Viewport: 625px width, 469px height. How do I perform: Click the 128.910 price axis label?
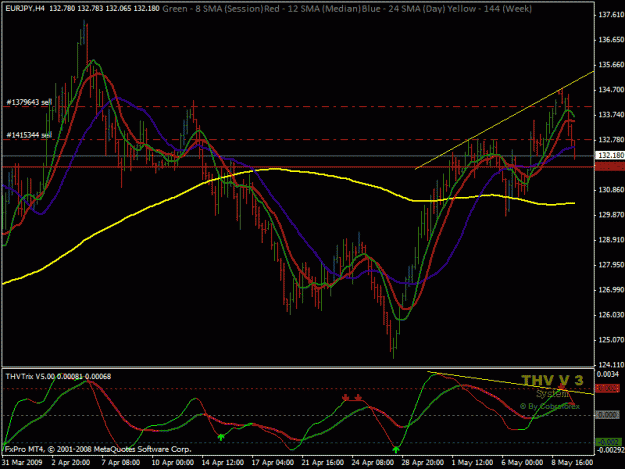pos(611,239)
